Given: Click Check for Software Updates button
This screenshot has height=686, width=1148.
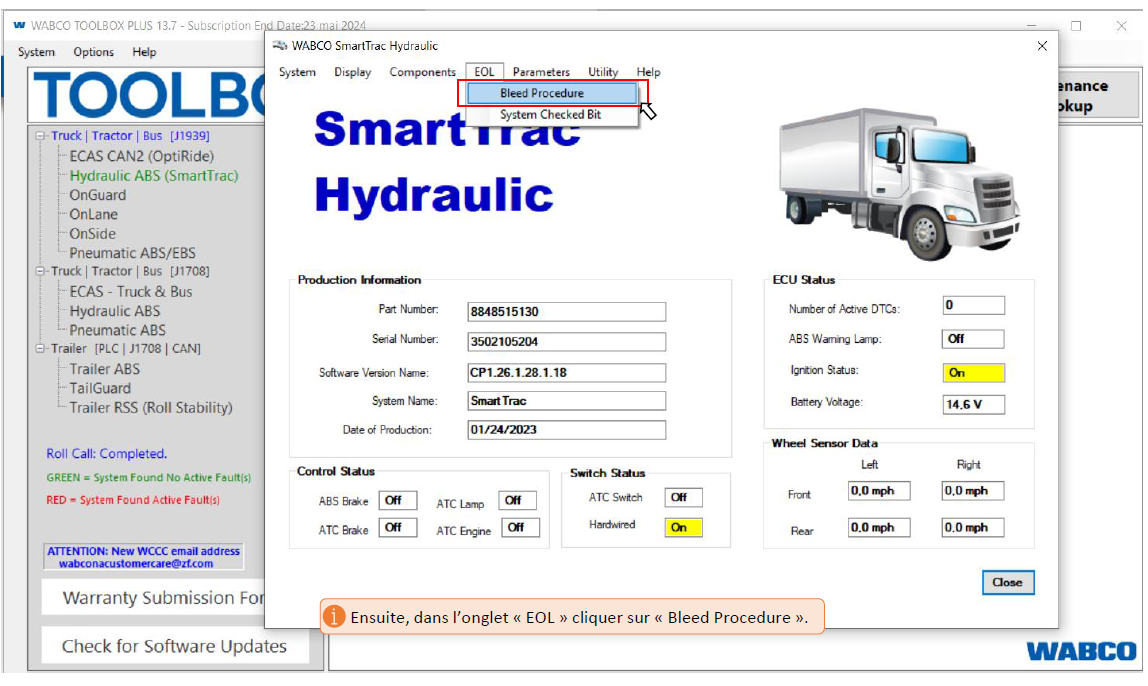Looking at the screenshot, I should coord(174,646).
